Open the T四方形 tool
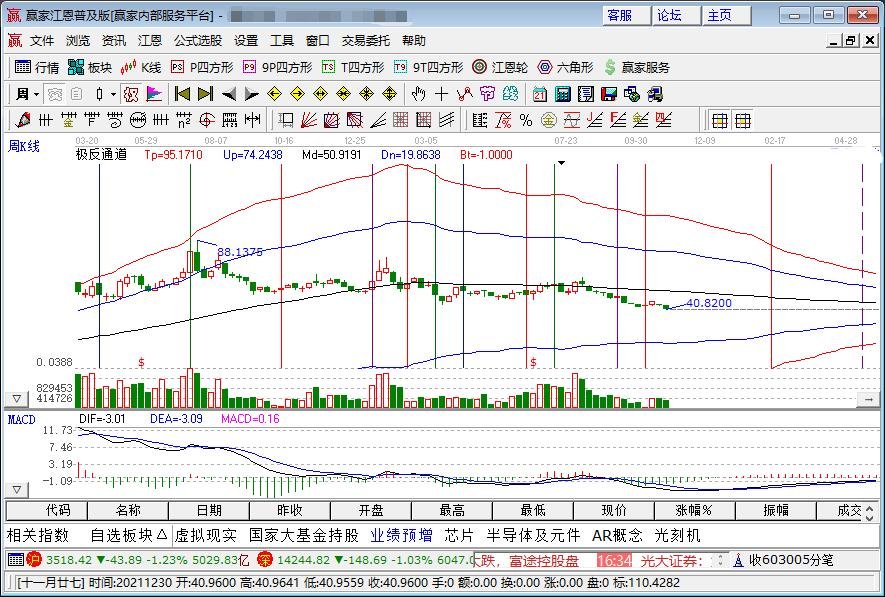The height and width of the screenshot is (597, 885). [353, 68]
